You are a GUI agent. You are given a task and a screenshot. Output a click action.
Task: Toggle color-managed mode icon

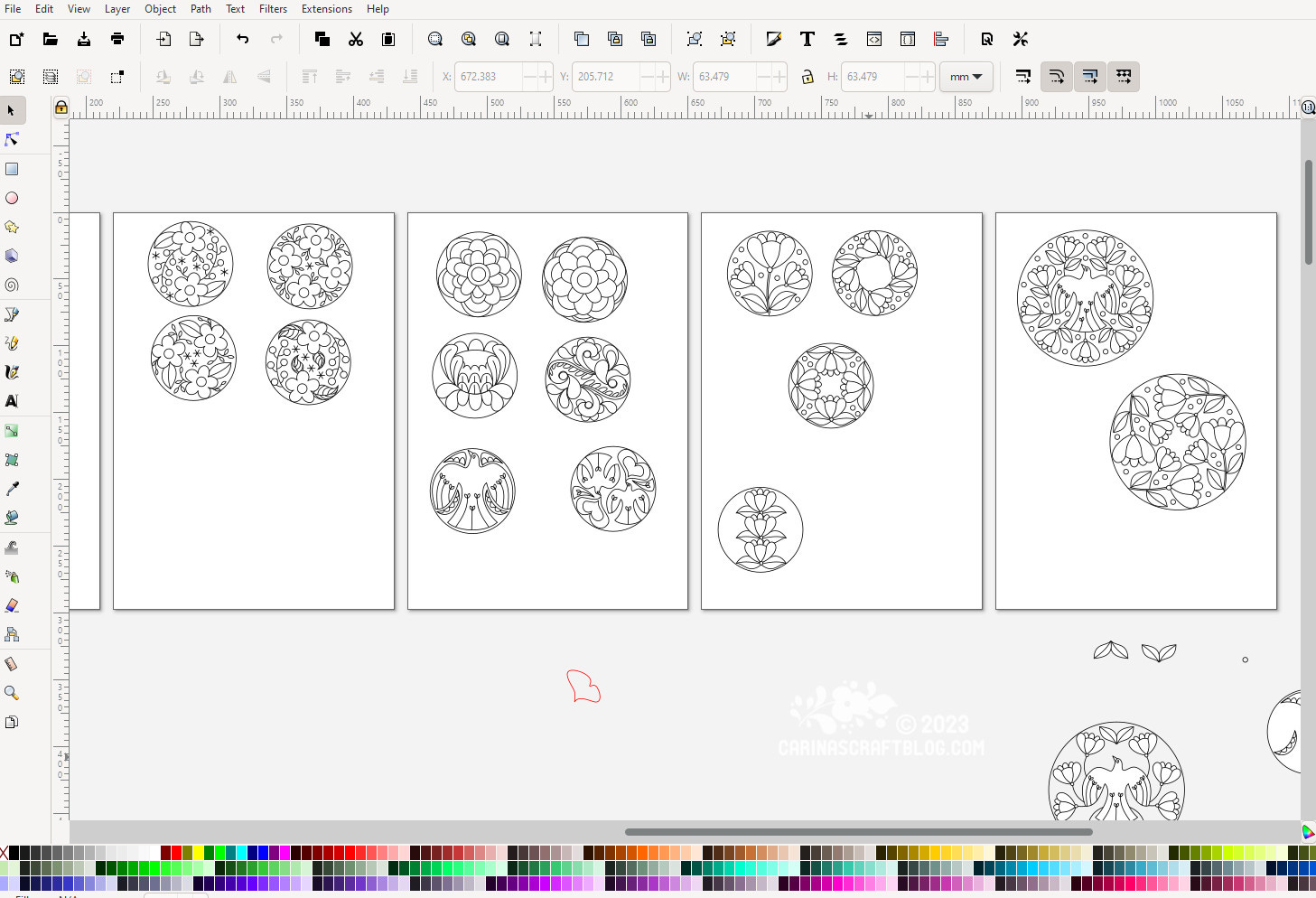(1308, 831)
